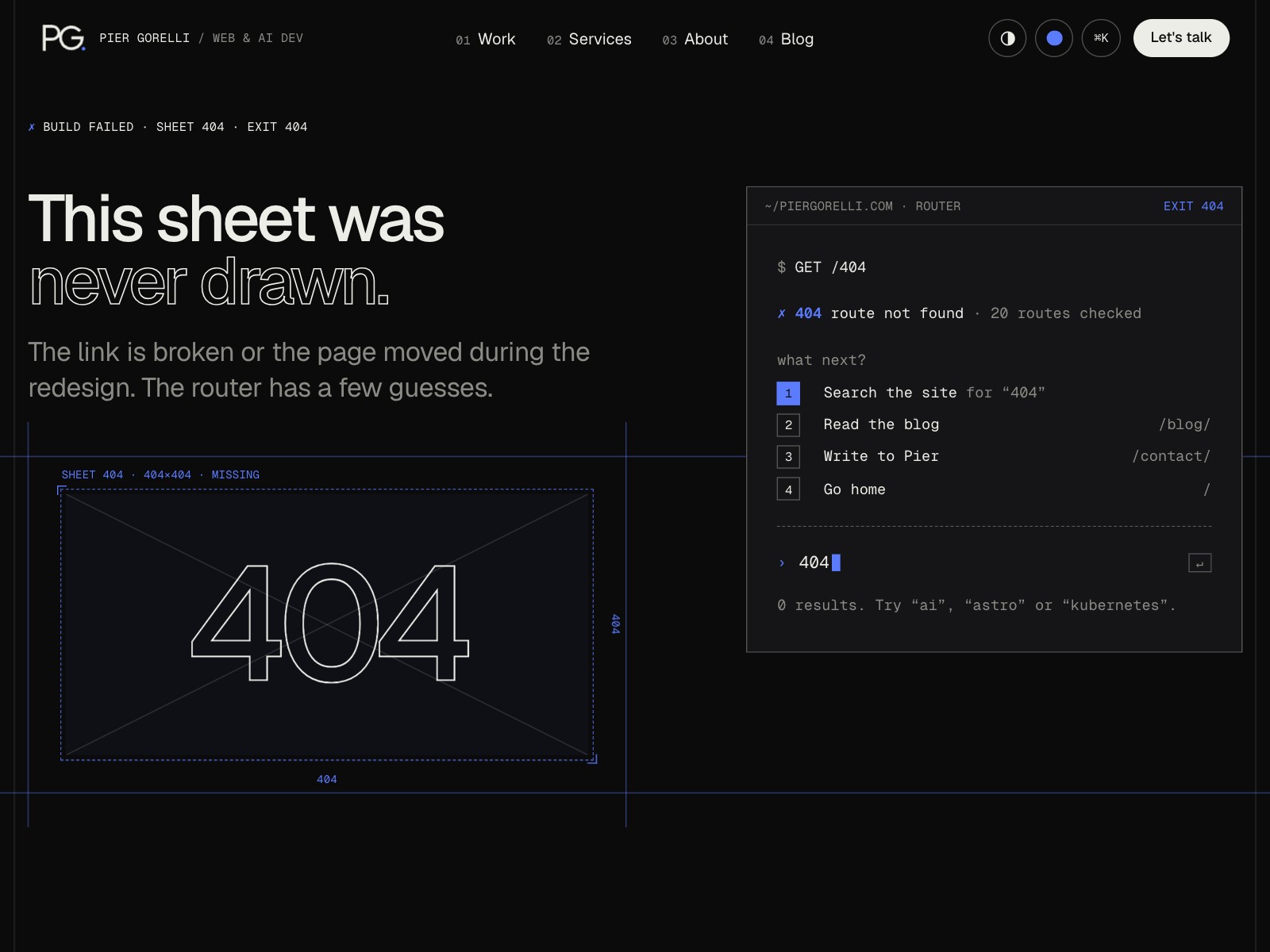Click the number 1 key badge
Image resolution: width=1270 pixels, height=952 pixels.
click(x=788, y=393)
